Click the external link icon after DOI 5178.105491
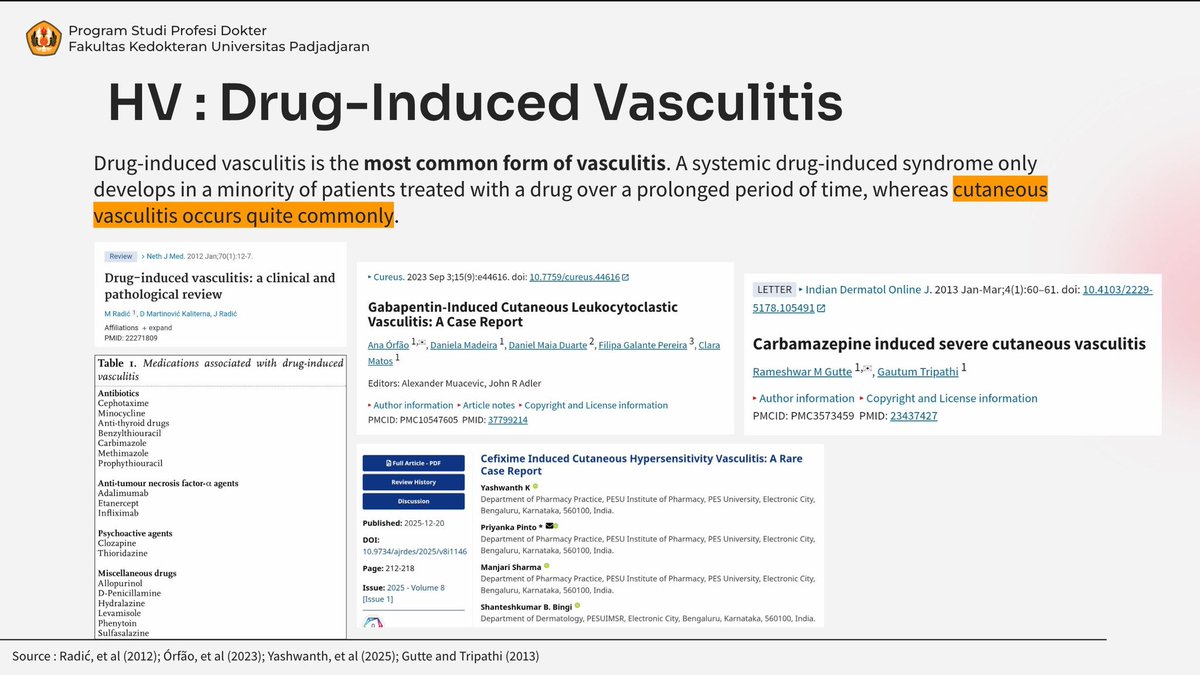The width and height of the screenshot is (1200, 675). tap(821, 308)
